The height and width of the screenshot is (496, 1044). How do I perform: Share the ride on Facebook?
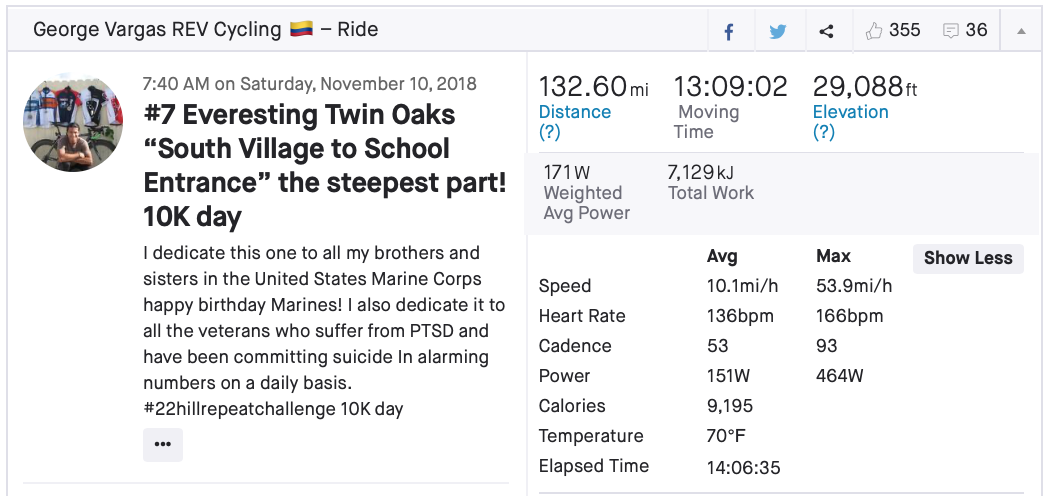point(729,31)
